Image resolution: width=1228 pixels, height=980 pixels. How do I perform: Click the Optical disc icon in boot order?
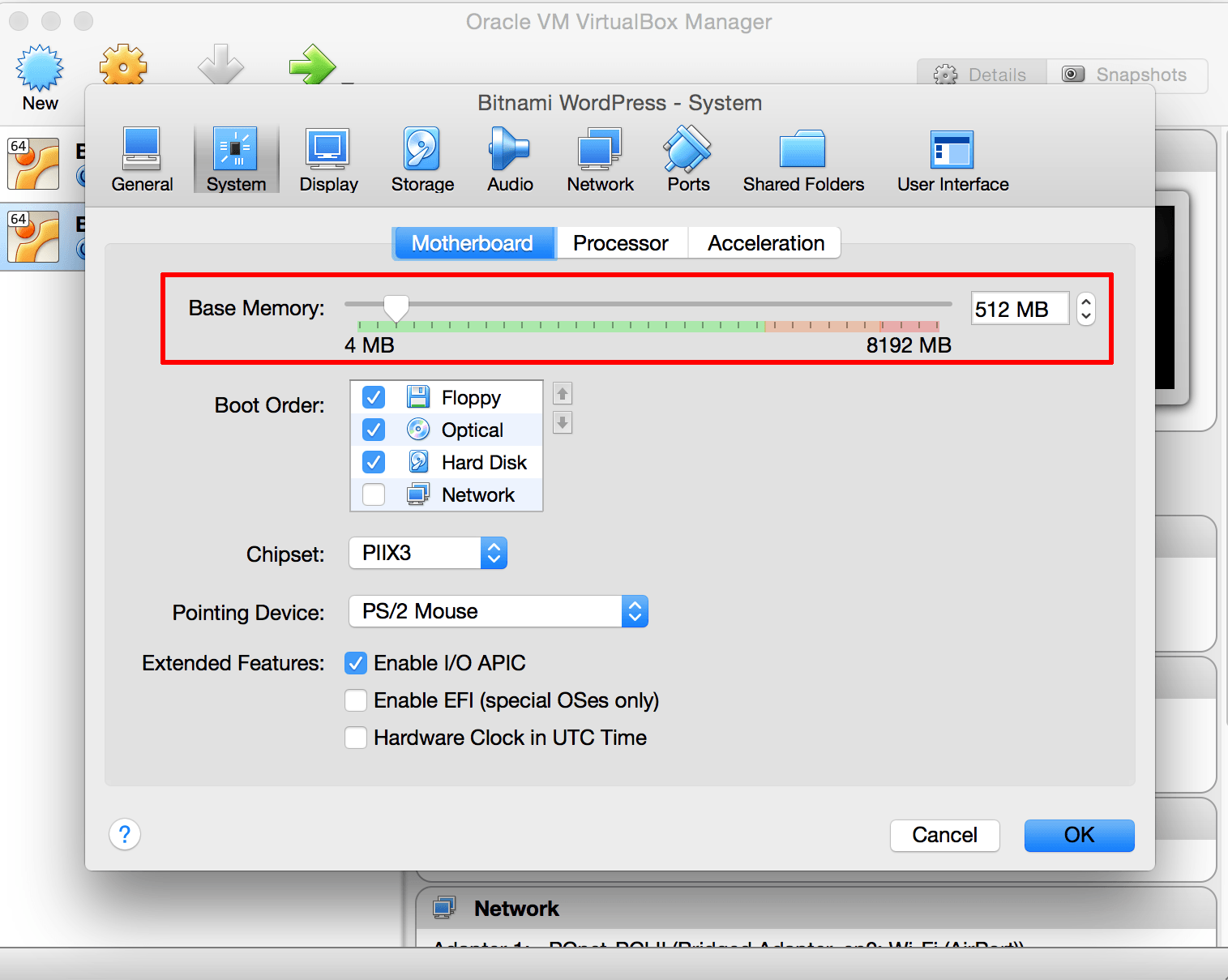coord(418,429)
